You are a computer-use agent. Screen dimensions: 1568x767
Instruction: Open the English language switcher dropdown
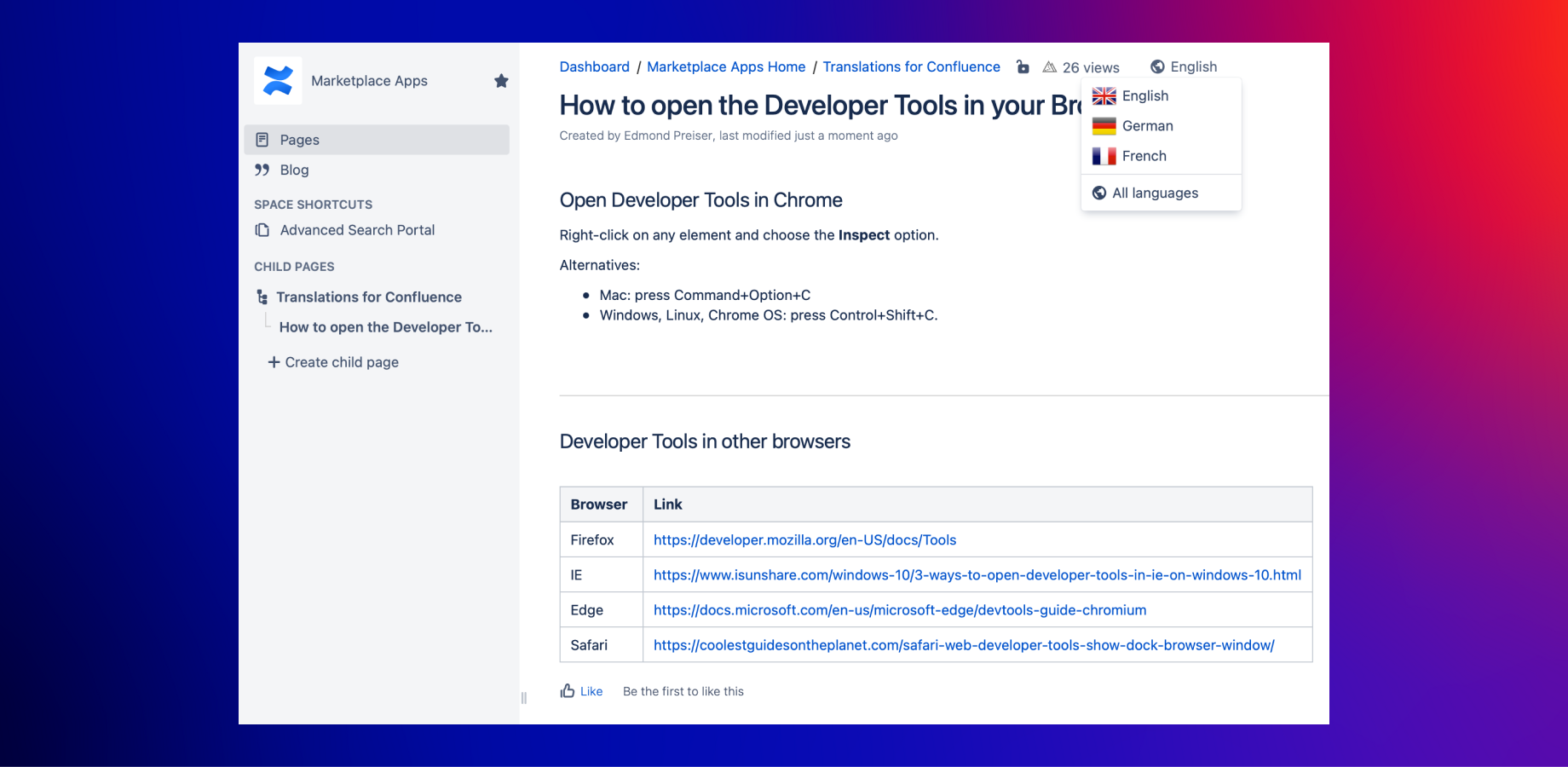click(x=1184, y=67)
